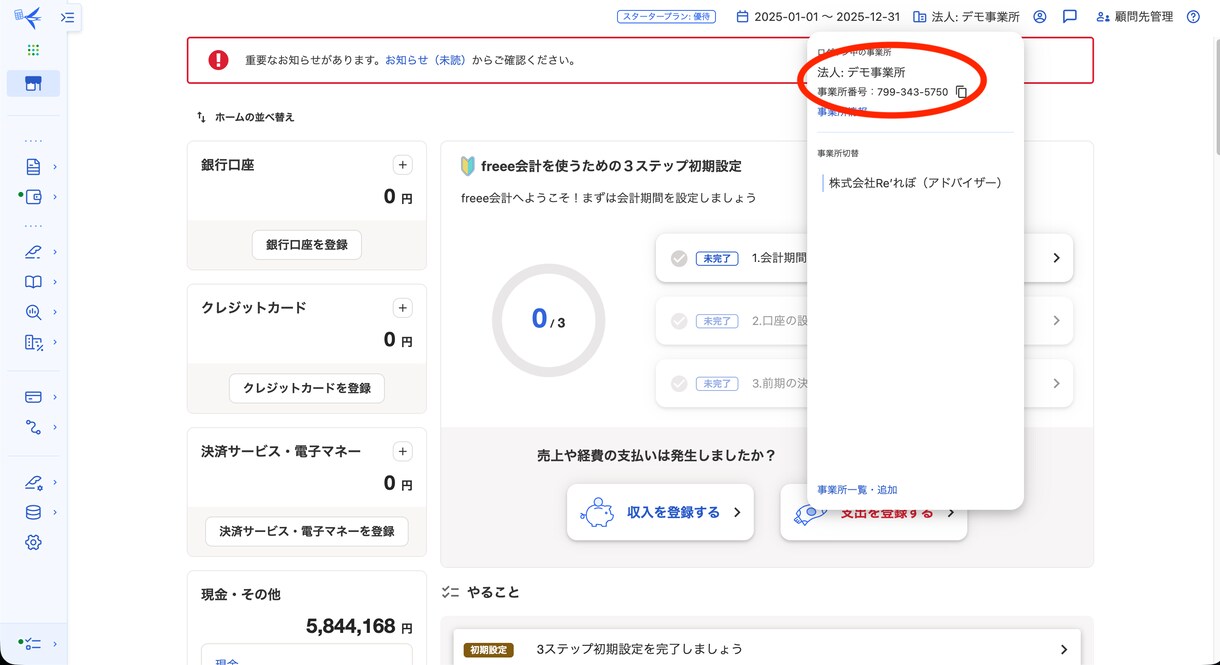The image size is (1220, 665).
Task: Add an account with 銀行口座 plus icon
Action: [402, 165]
